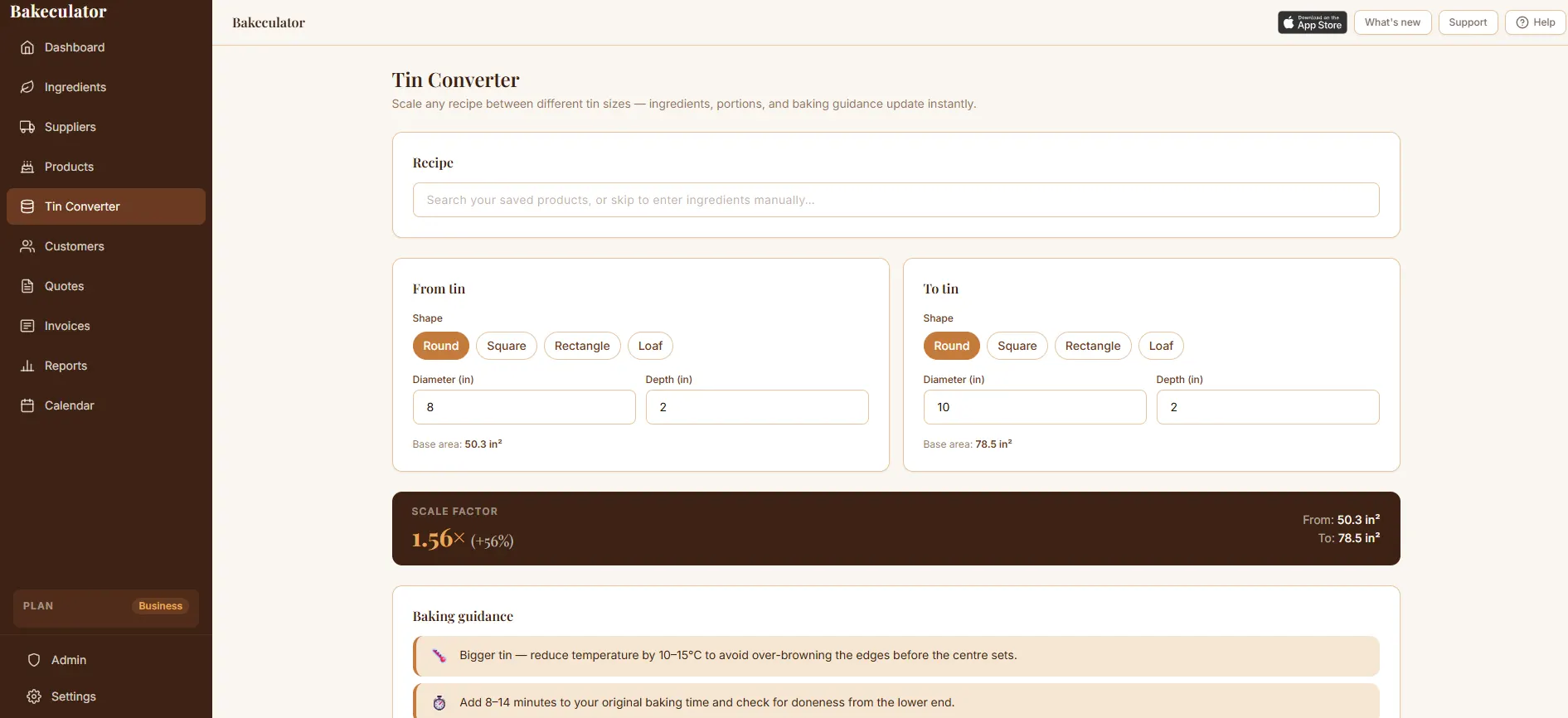Open Settings in the sidebar
1568x718 pixels.
coord(106,696)
